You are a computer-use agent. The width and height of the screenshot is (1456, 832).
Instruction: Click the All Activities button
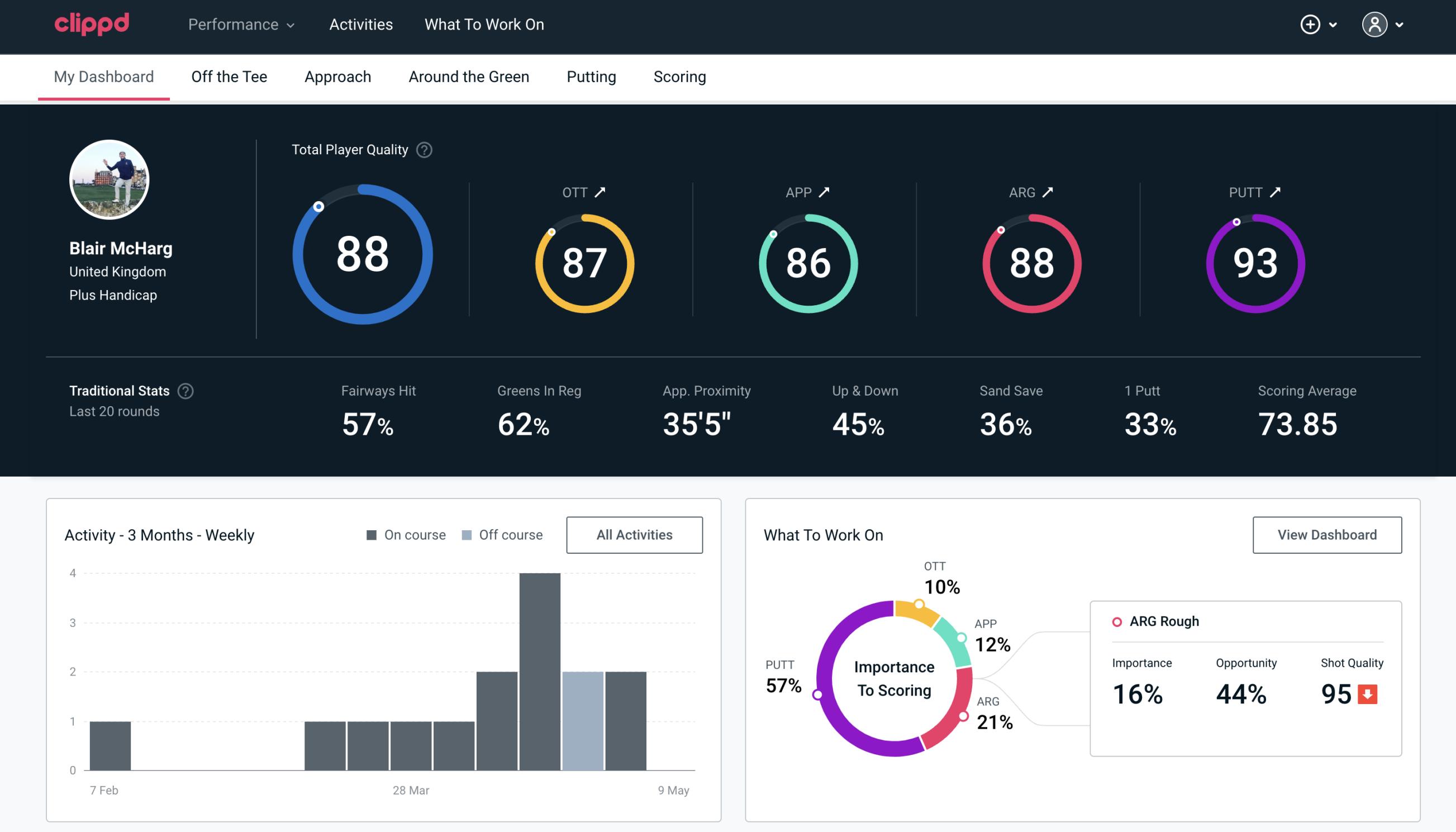634,535
